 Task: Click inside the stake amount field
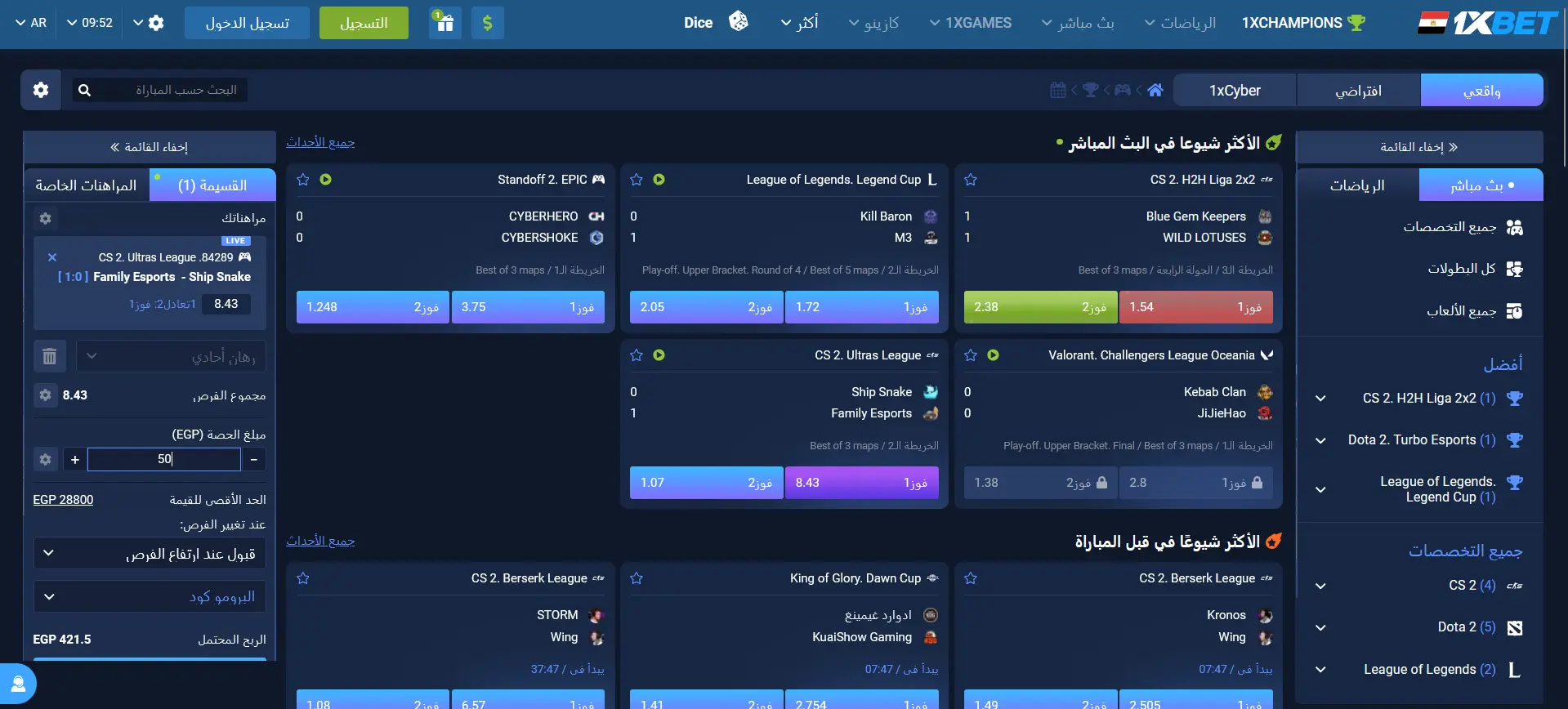(x=164, y=460)
